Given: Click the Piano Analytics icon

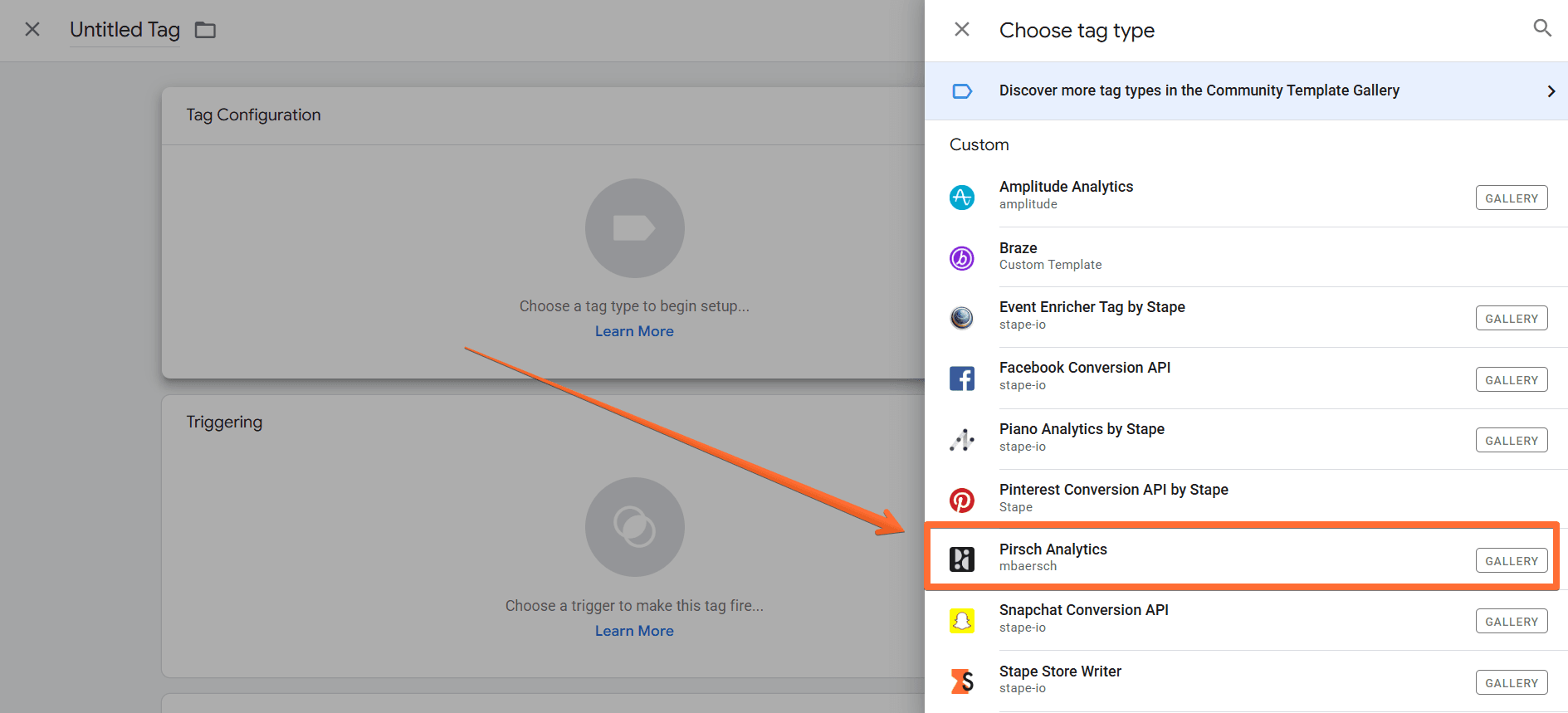Looking at the screenshot, I should 962,440.
